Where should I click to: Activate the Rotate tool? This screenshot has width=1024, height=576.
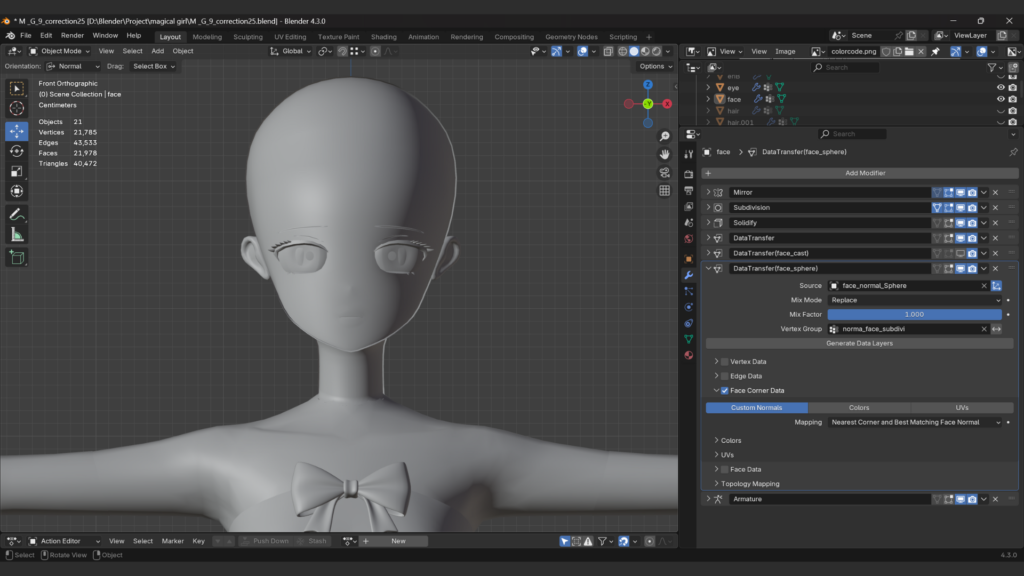17,151
